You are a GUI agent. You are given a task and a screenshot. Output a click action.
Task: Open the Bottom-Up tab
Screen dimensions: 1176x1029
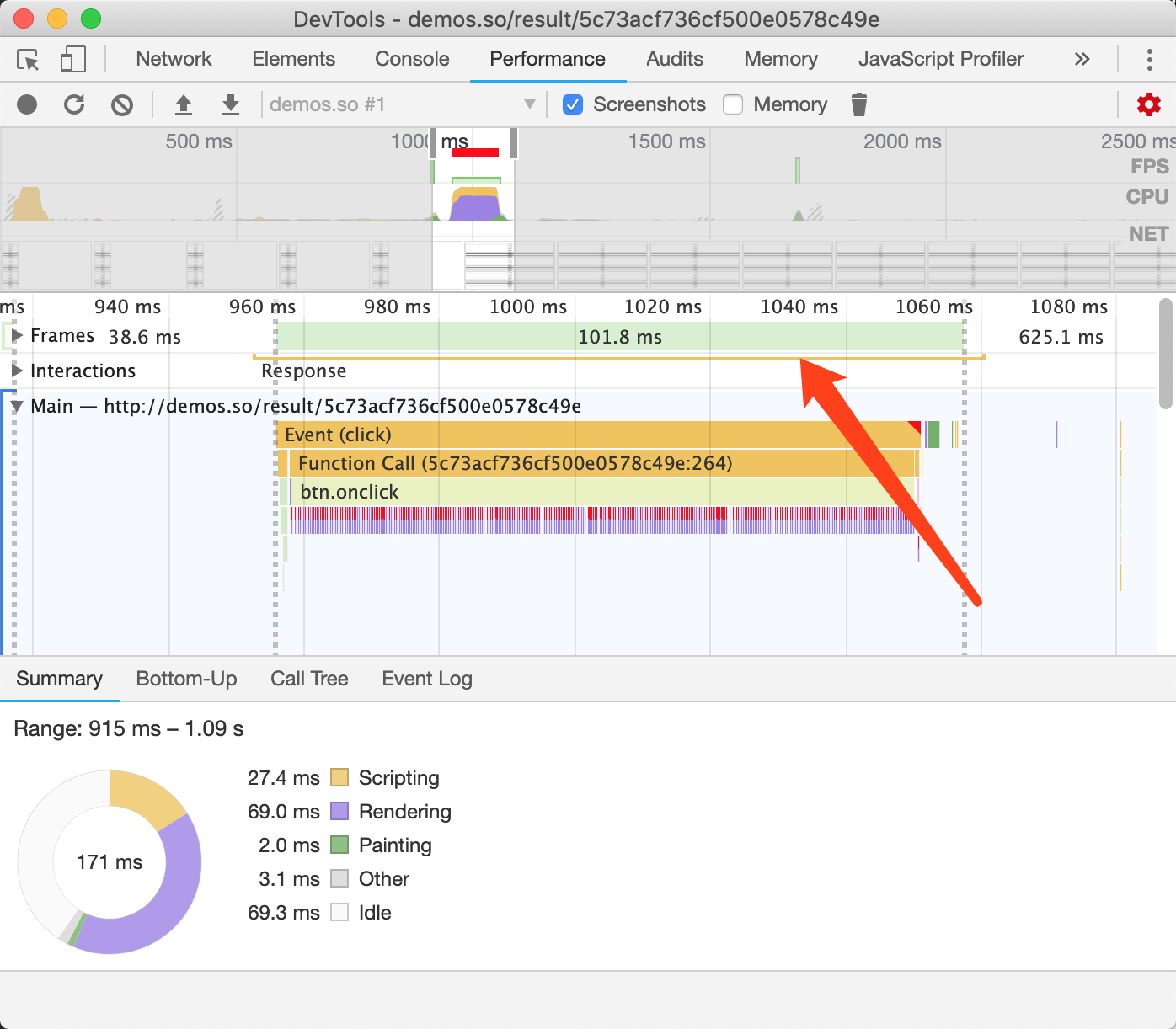[x=186, y=679]
